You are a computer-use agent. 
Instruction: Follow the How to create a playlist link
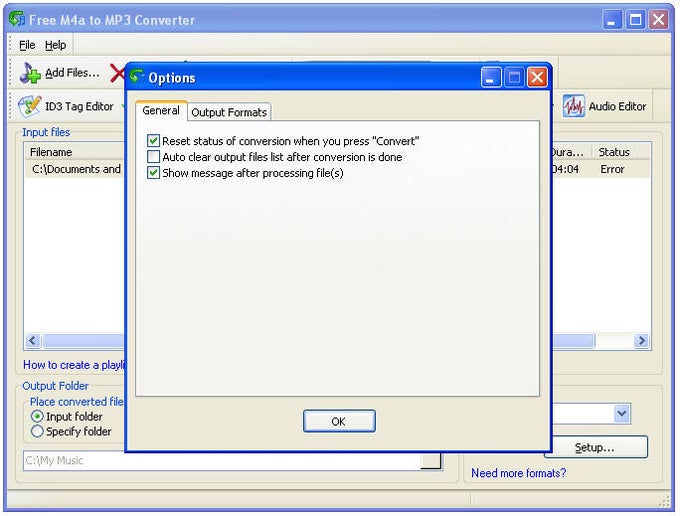(74, 365)
